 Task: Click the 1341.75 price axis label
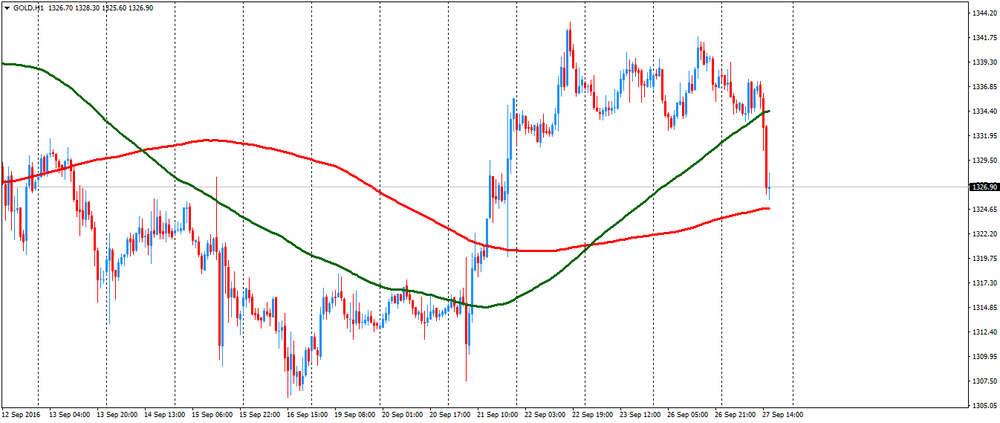(x=985, y=38)
